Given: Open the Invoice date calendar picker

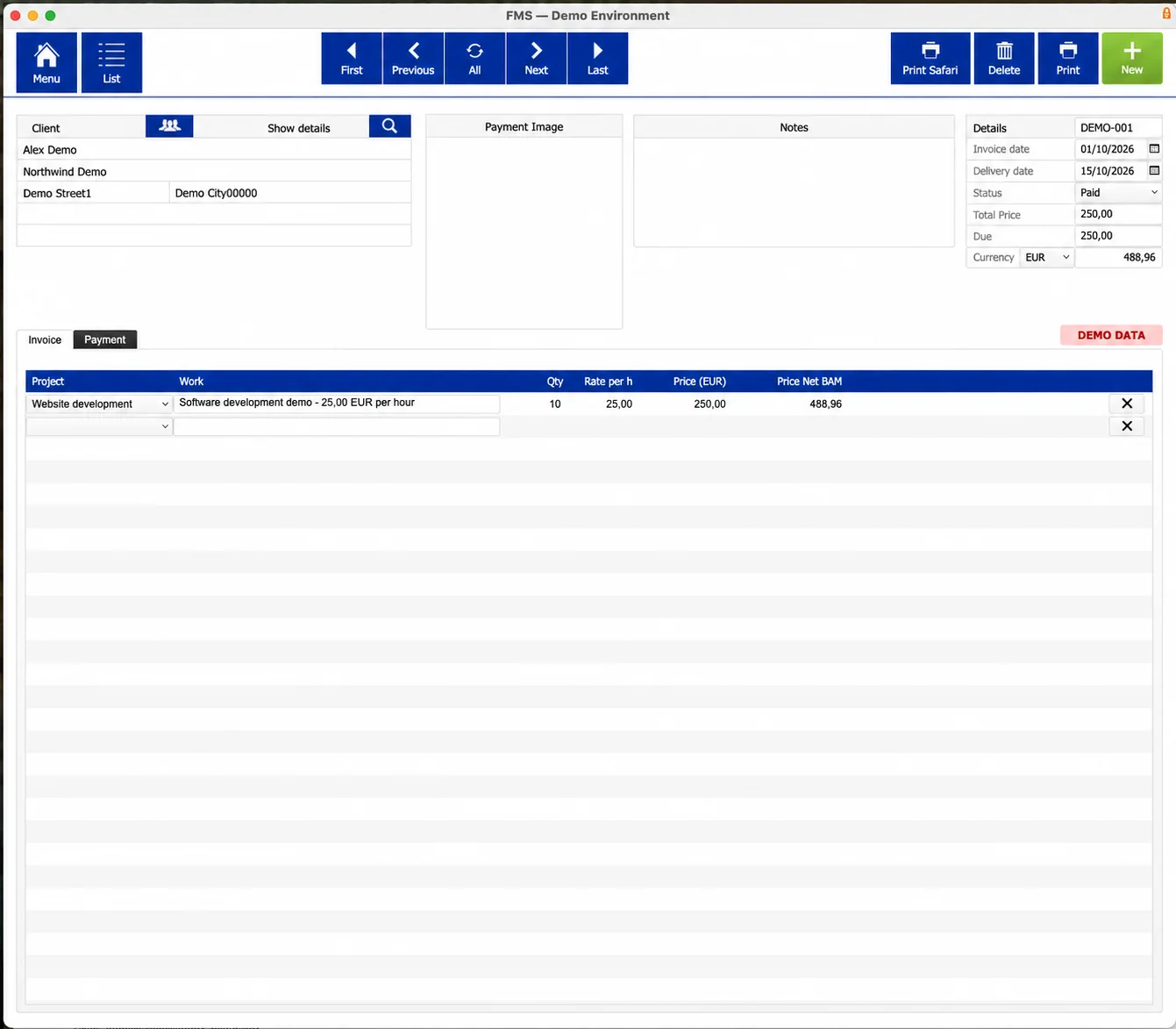Looking at the screenshot, I should tap(1154, 149).
